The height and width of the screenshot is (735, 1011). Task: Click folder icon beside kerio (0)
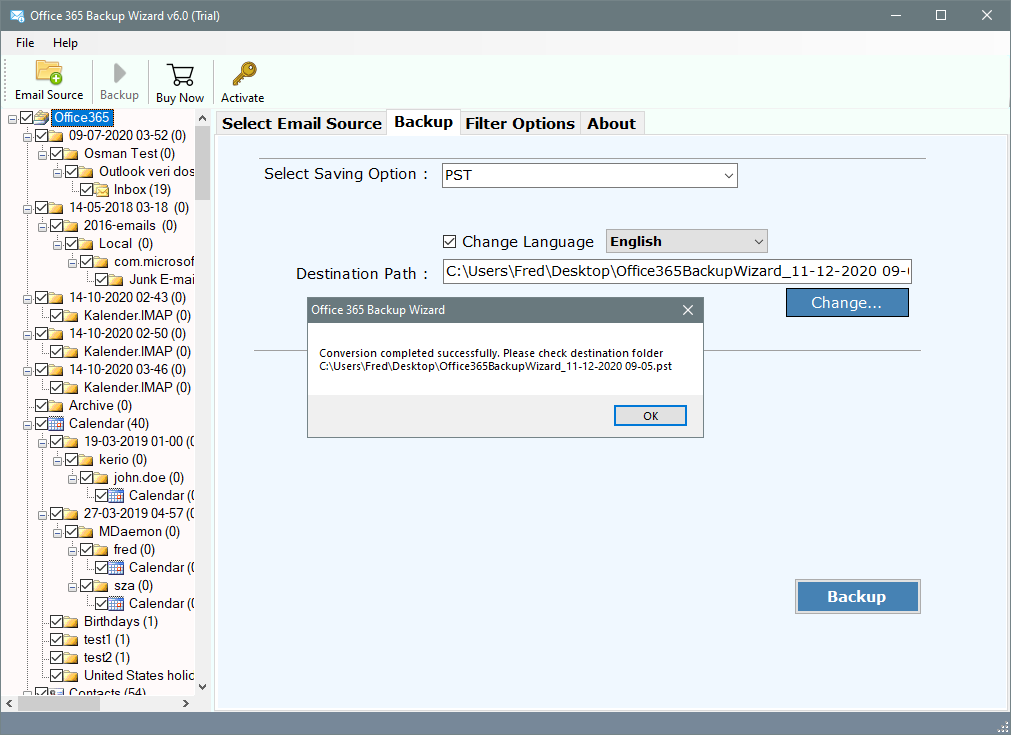86,460
